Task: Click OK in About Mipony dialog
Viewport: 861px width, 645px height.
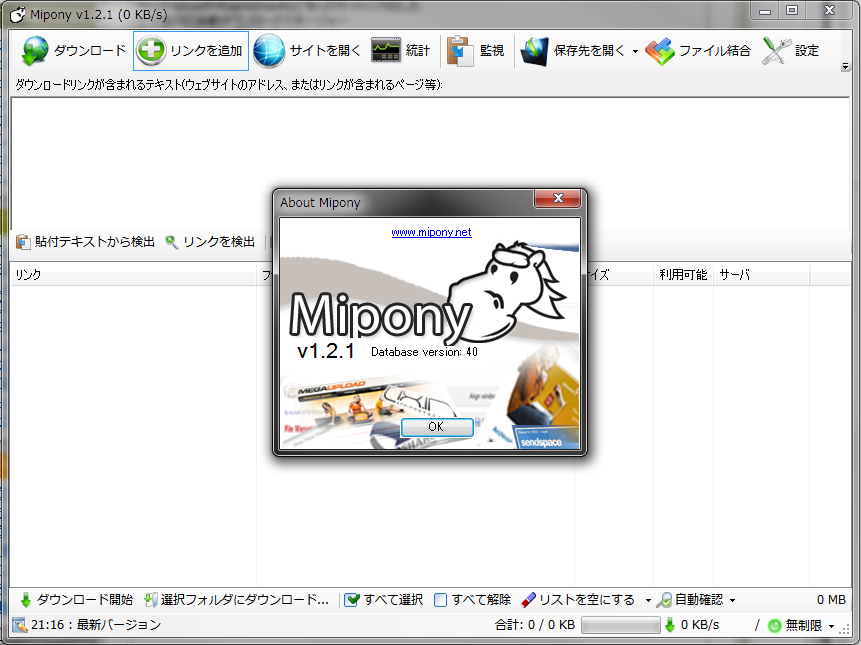Action: point(437,427)
